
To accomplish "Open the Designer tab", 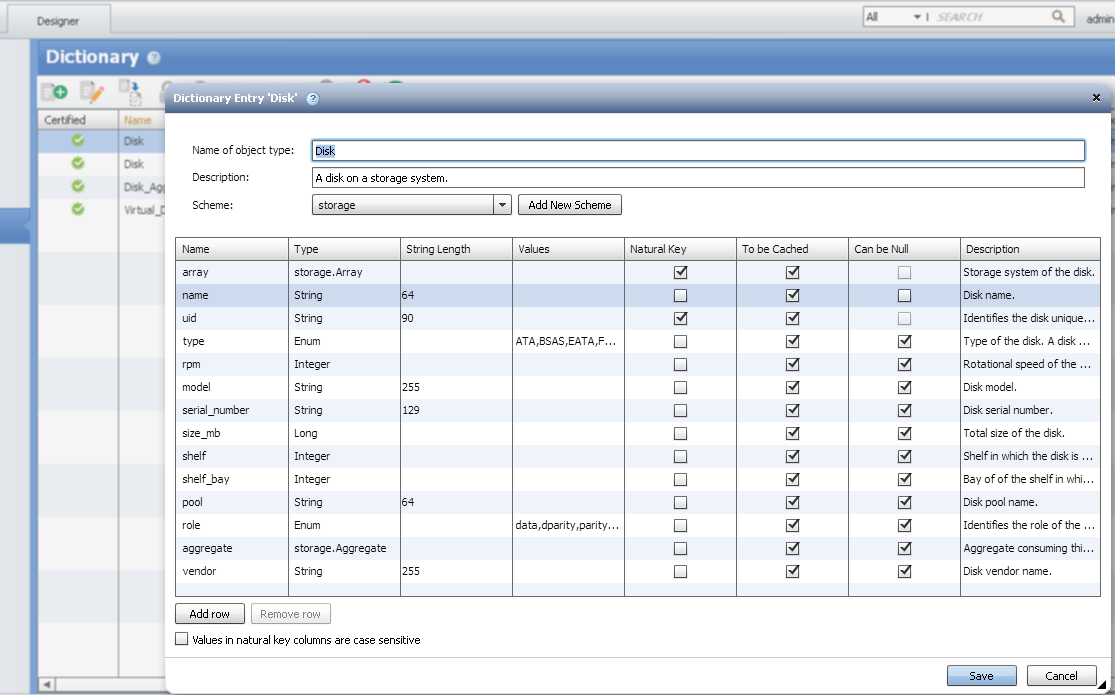I will [x=58, y=20].
